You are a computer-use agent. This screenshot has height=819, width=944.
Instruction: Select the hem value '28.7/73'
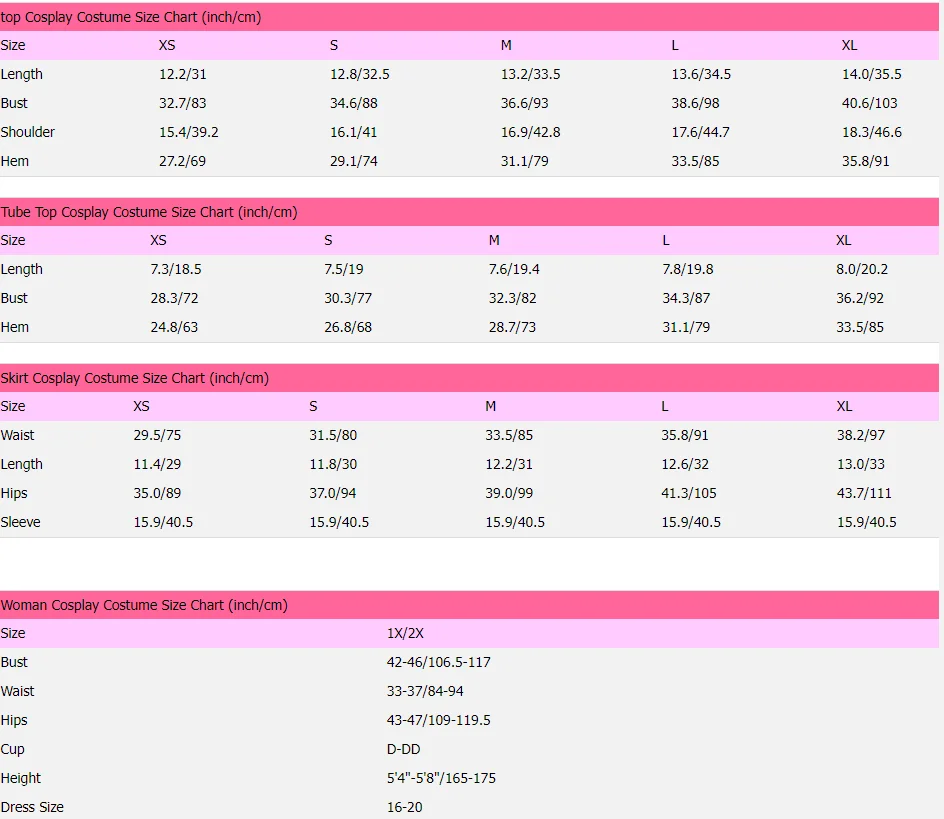pyautogui.click(x=512, y=327)
